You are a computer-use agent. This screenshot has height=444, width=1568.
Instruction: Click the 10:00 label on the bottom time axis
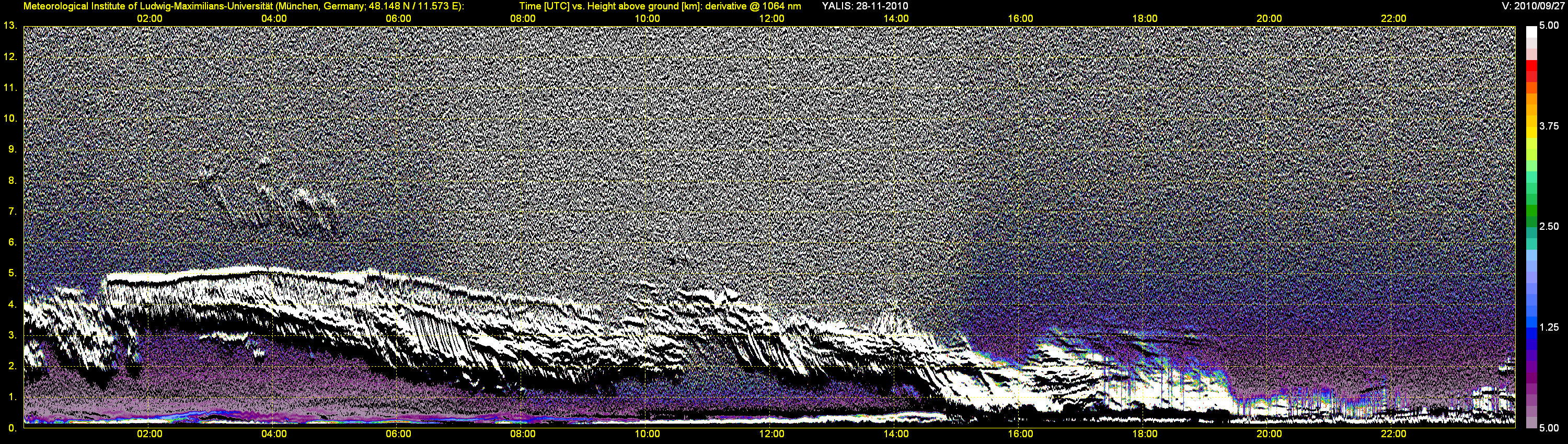click(647, 434)
